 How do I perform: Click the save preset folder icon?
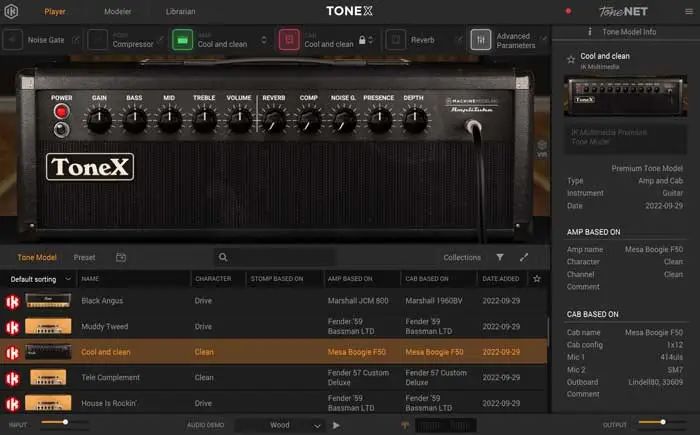coord(121,257)
